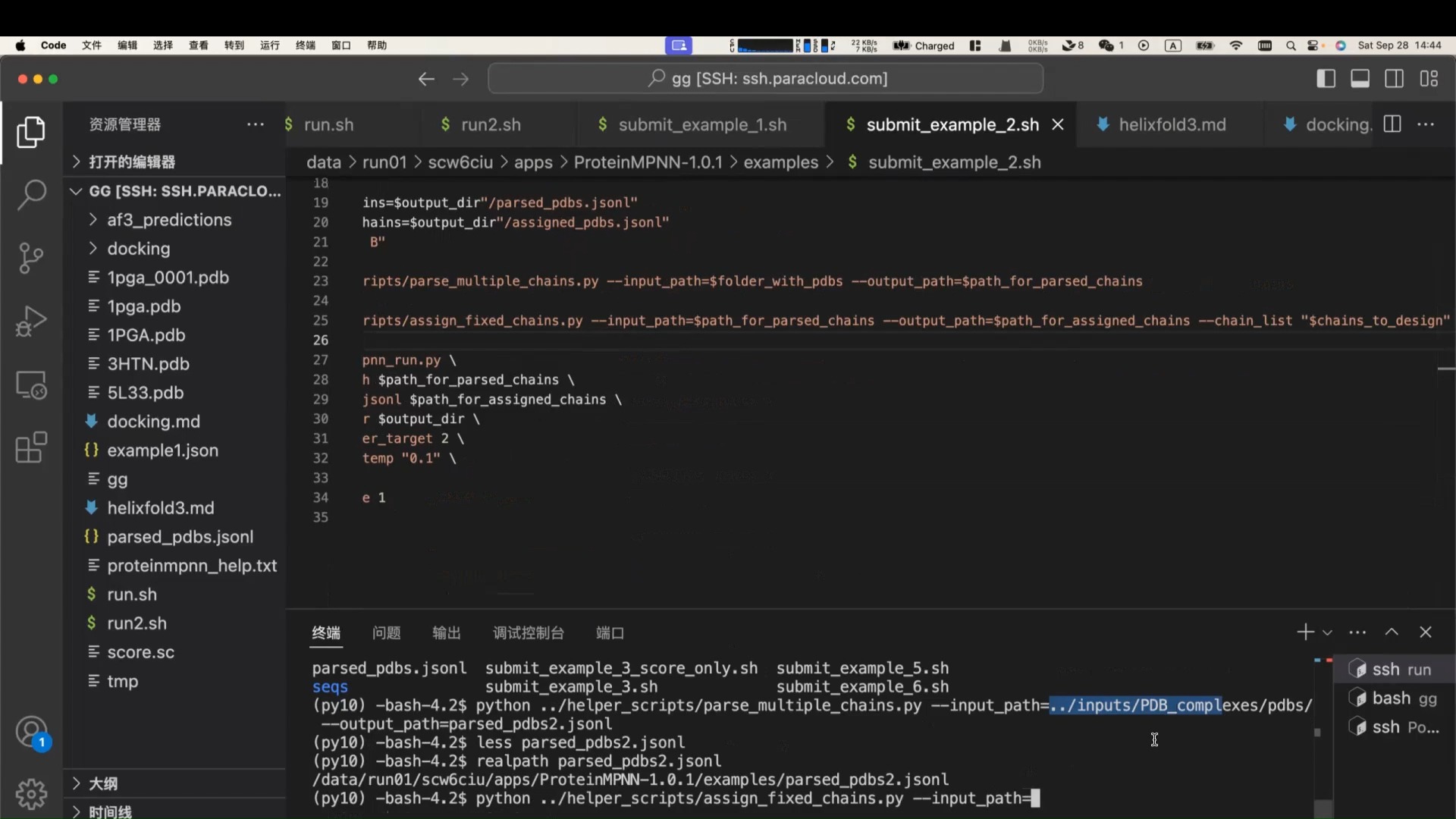Open the Search view in activity bar
Screen dimensions: 1456x819
click(31, 195)
